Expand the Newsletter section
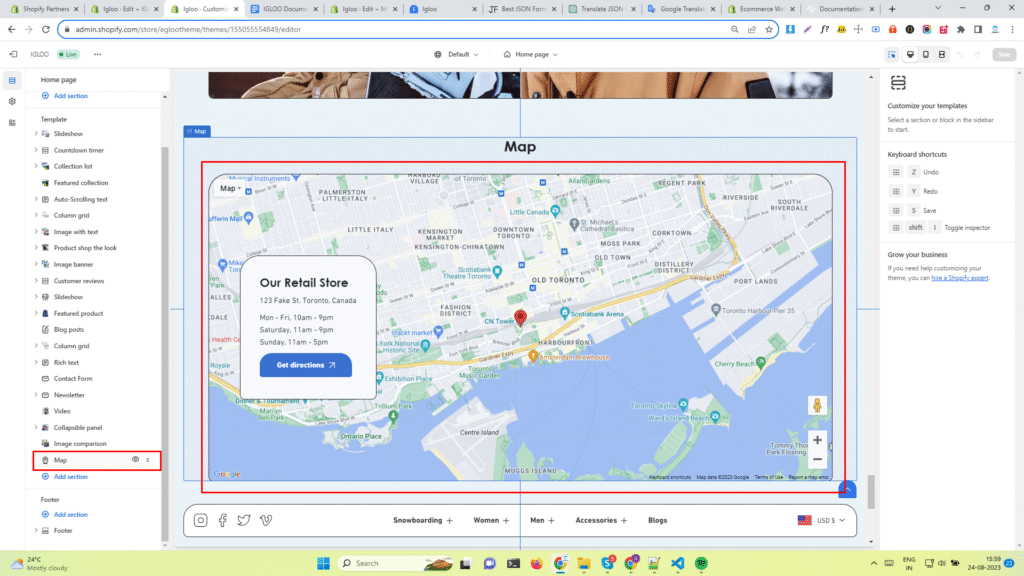Viewport: 1024px width, 576px height. pos(36,395)
